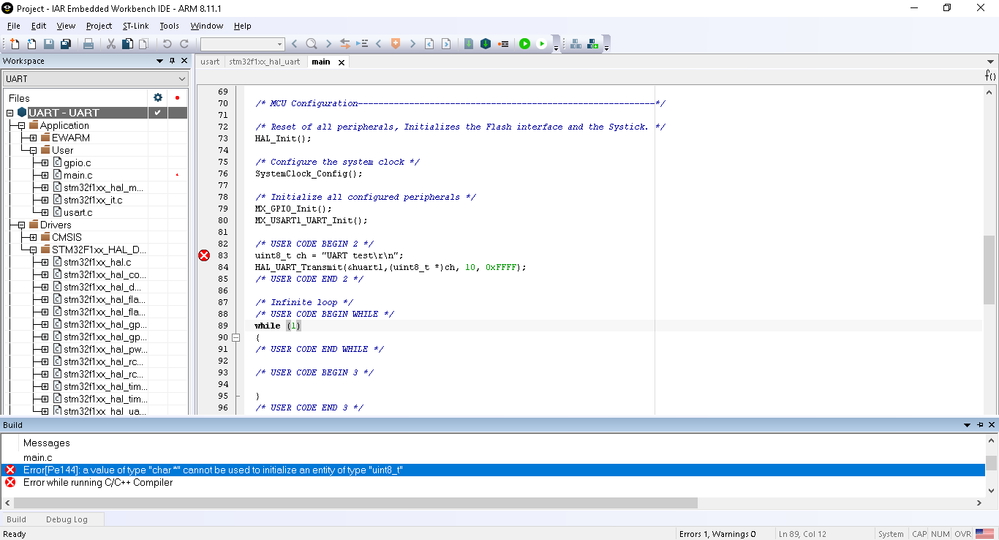Click the Make build hexagon icon
This screenshot has height=540, width=999.
[x=485, y=44]
